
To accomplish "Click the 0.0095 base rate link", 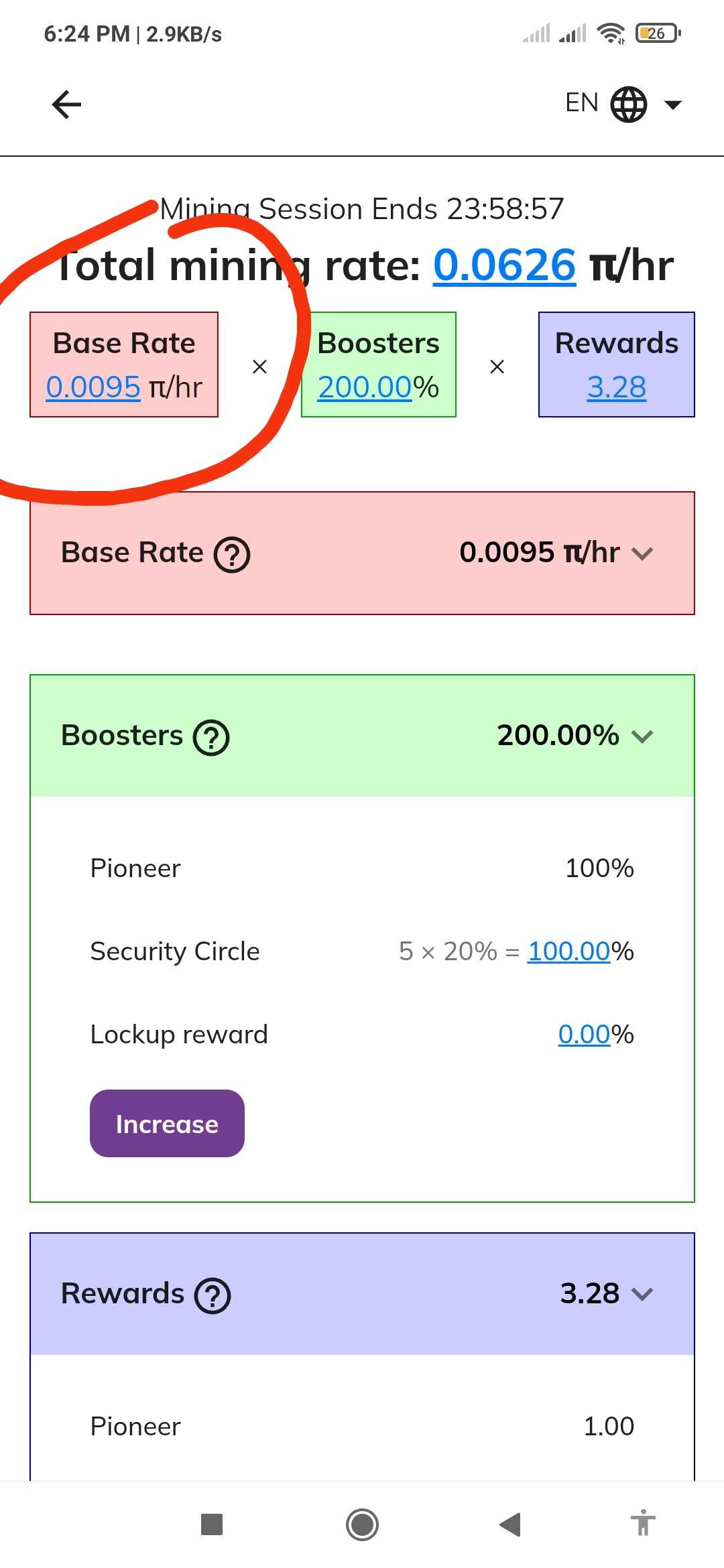I will point(93,387).
